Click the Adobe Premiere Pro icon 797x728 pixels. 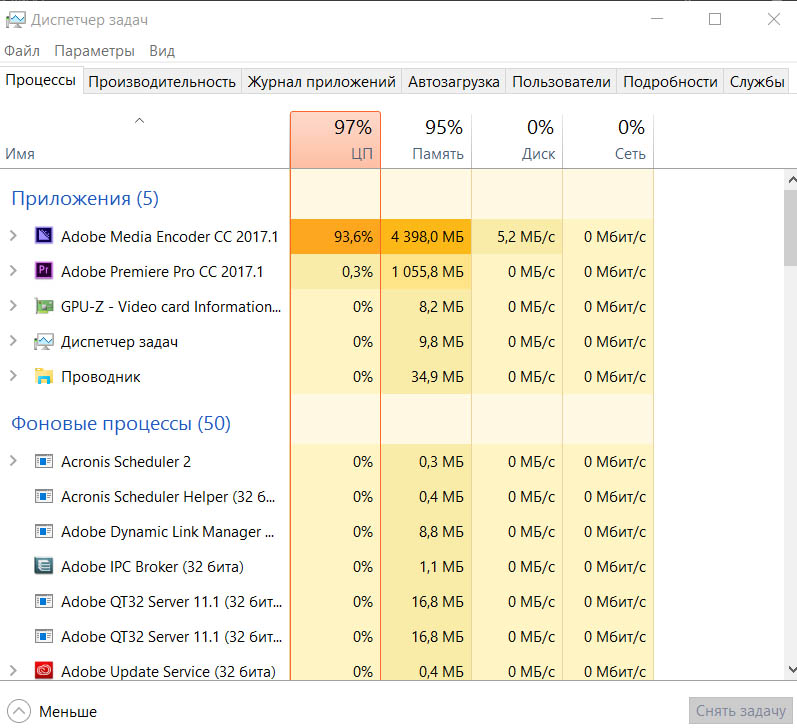[44, 271]
